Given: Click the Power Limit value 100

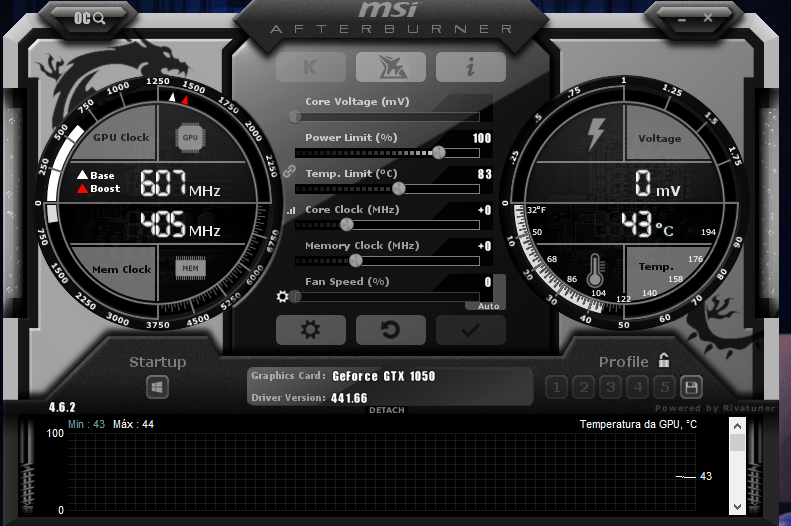Looking at the screenshot, I should (482, 138).
